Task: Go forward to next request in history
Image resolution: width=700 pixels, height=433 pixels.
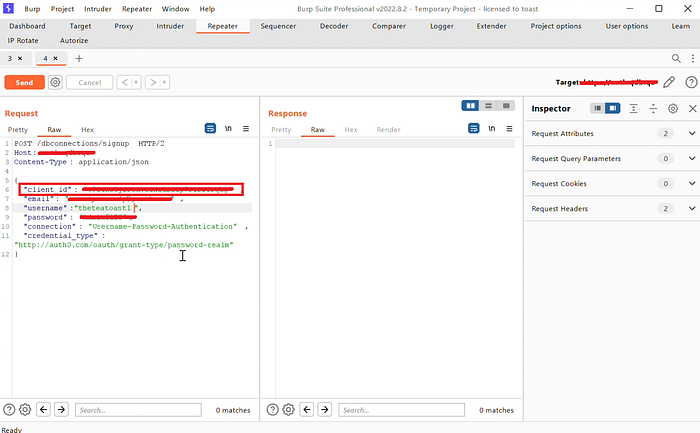Action: pyautogui.click(x=153, y=82)
